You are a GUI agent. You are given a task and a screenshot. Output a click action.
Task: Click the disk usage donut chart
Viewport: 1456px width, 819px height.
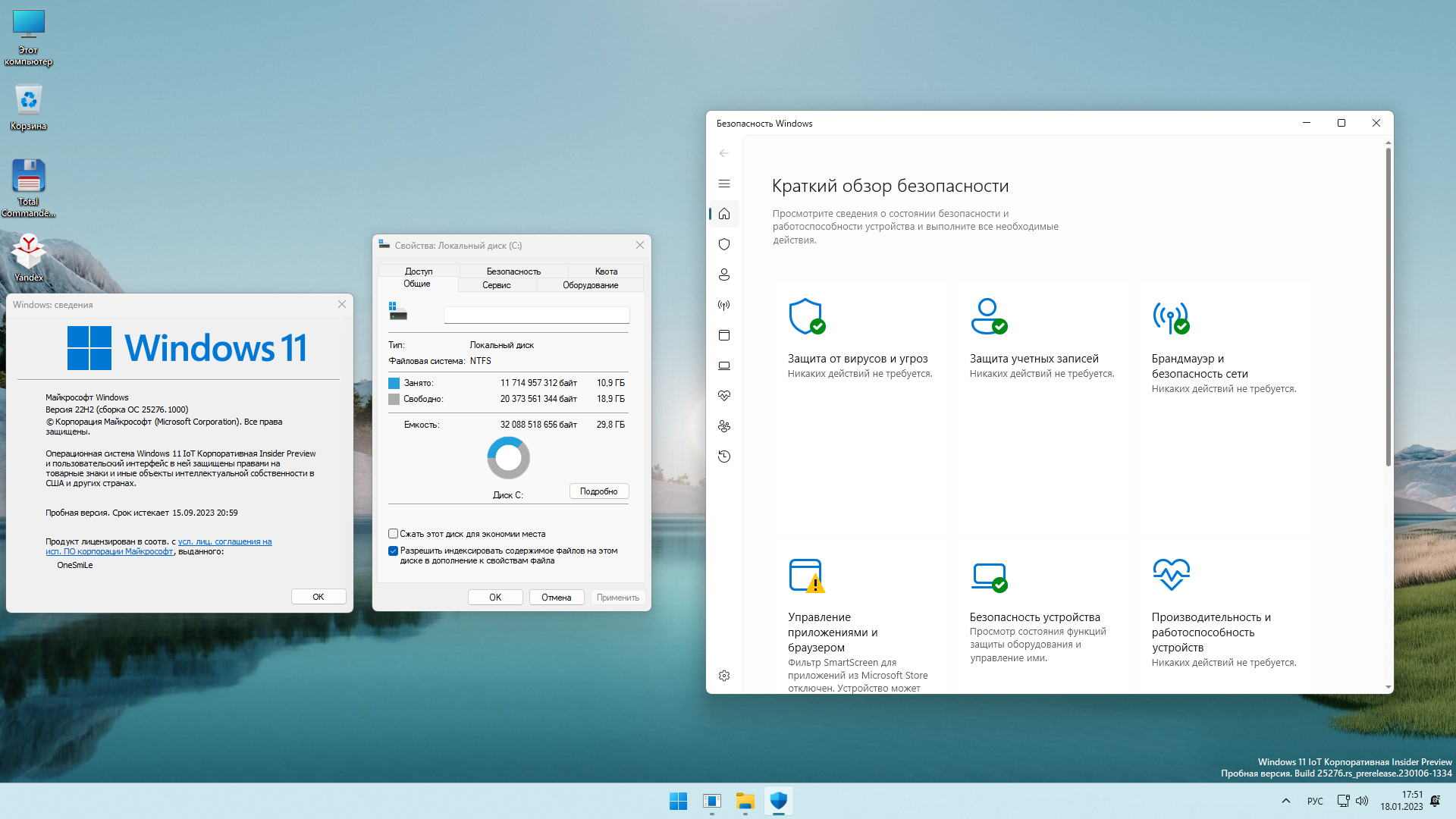(508, 458)
